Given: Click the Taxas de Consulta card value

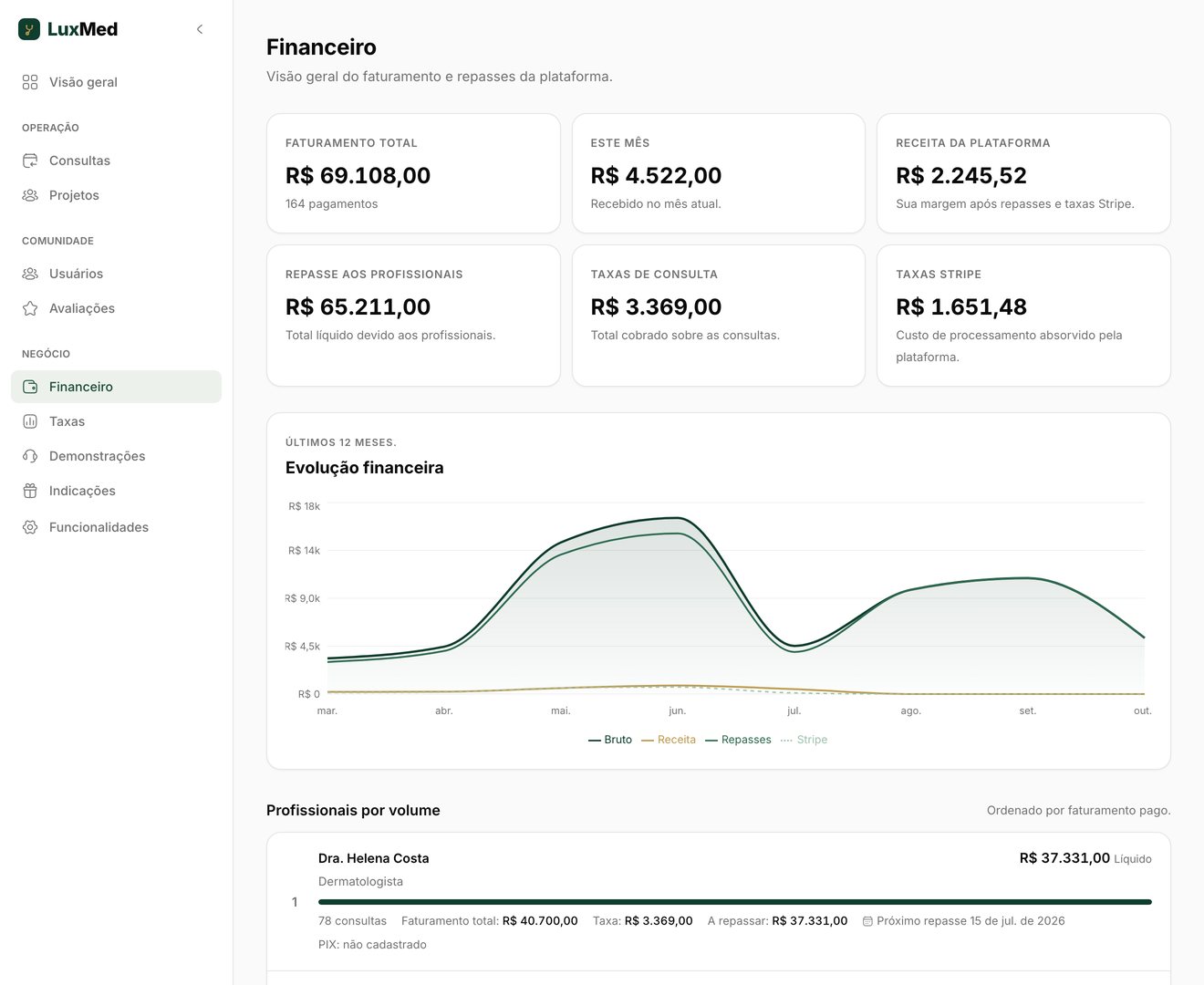Looking at the screenshot, I should [x=656, y=306].
